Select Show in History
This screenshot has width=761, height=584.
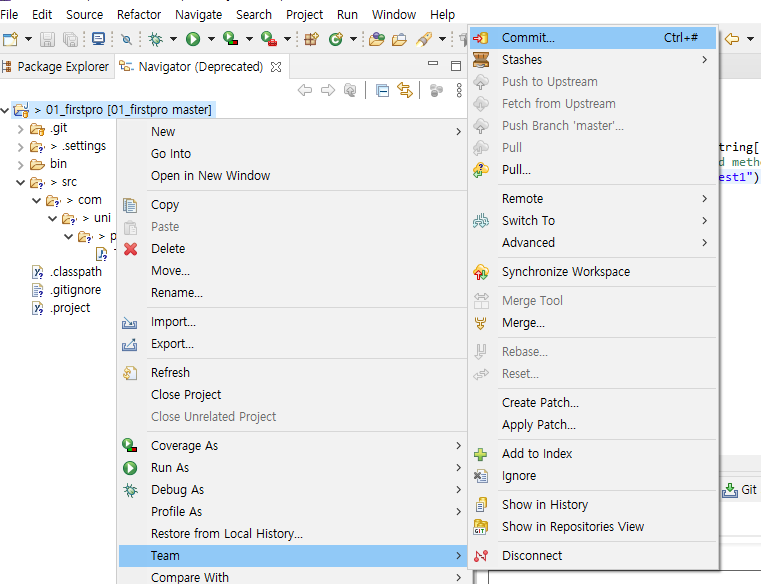pyautogui.click(x=593, y=505)
